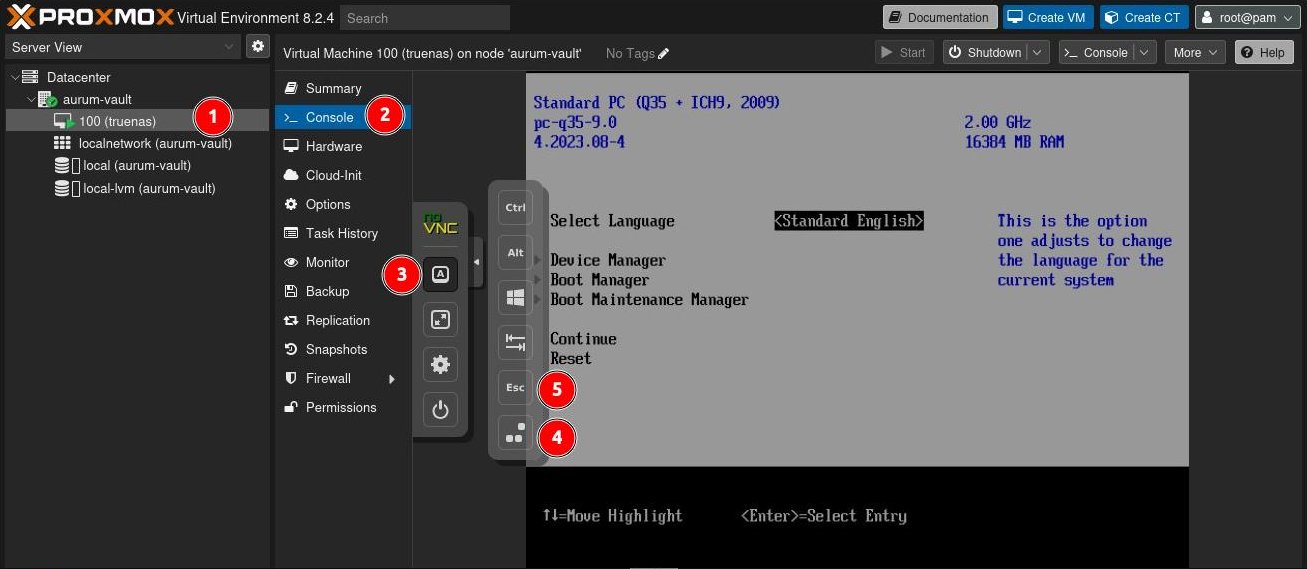Image resolution: width=1307 pixels, height=569 pixels.
Task: Select localnetwork (aurum-vault)
Action: point(155,143)
